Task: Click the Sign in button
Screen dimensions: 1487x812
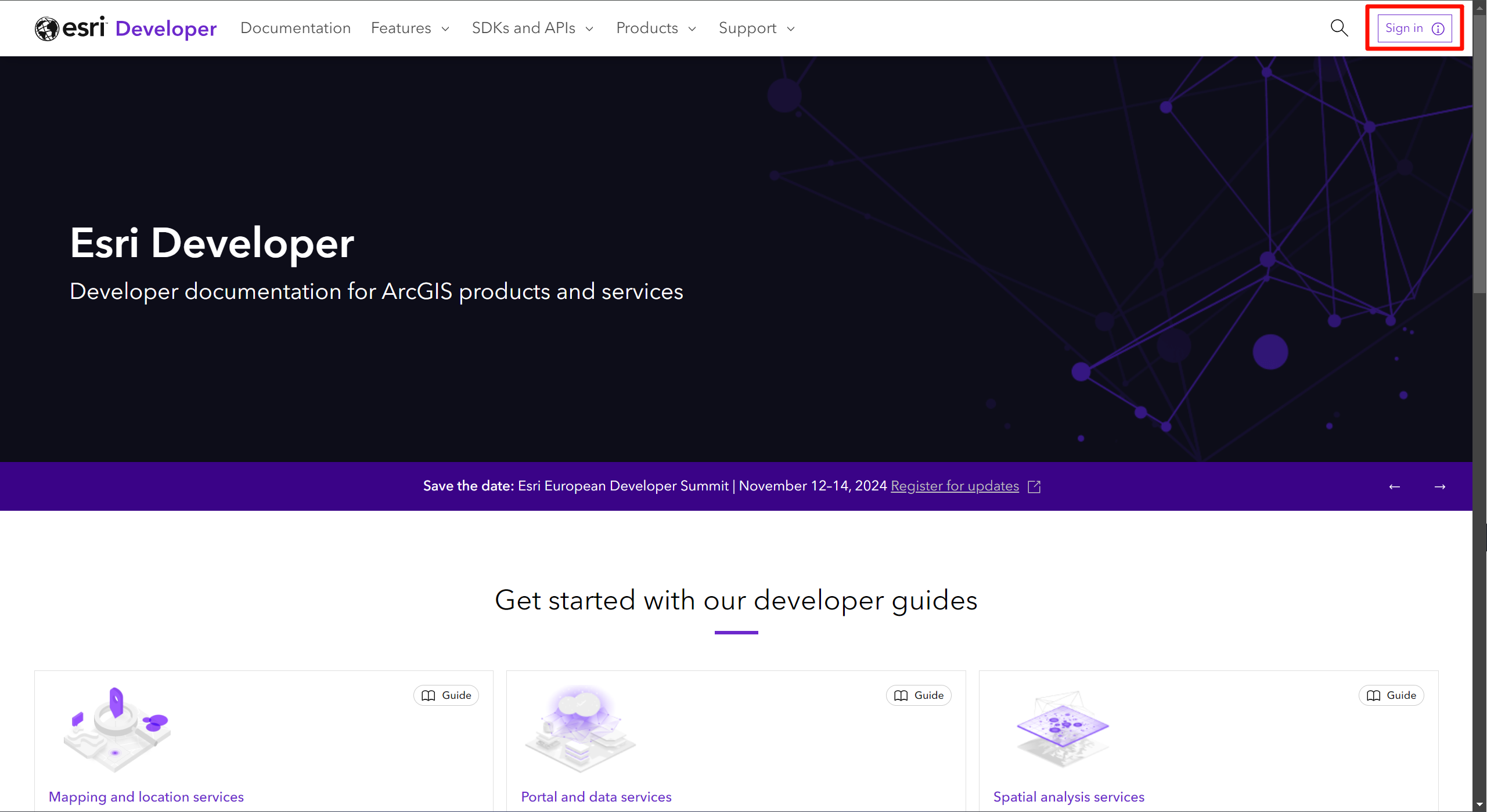Action: [1414, 28]
